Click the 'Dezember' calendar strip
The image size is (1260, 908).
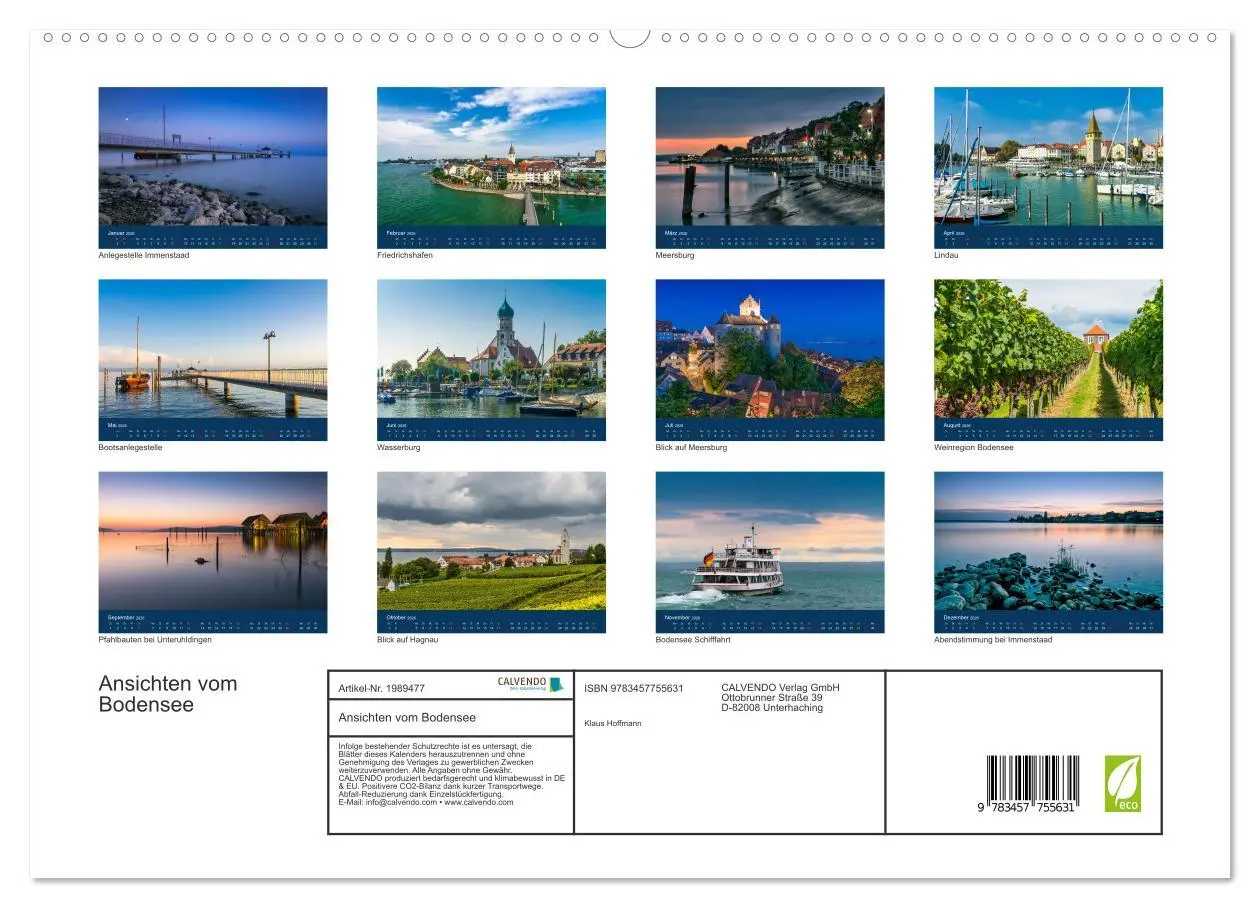tap(1048, 622)
